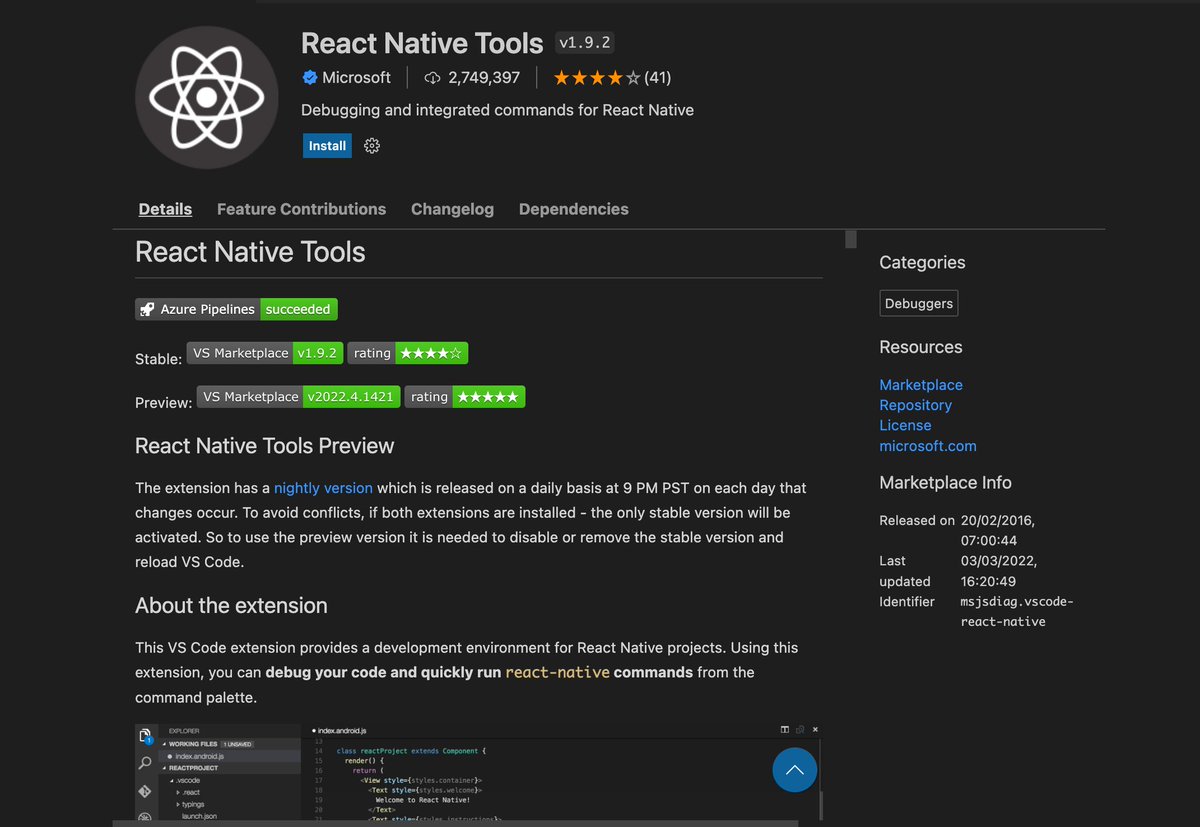
Task: Click the Azure Pipelines succeeded badge
Action: (x=236, y=310)
